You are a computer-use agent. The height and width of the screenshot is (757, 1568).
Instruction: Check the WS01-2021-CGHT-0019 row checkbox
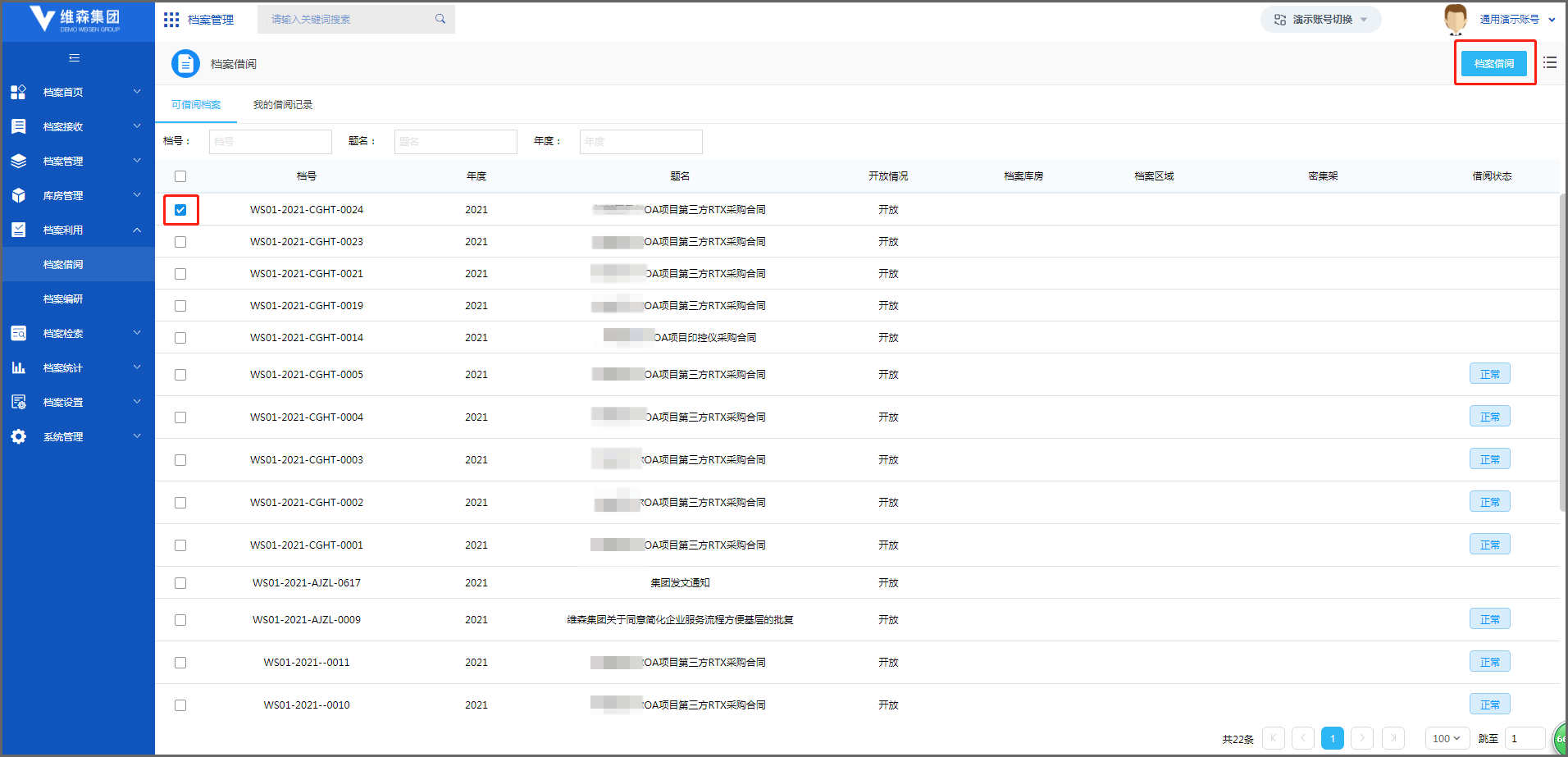tap(180, 306)
